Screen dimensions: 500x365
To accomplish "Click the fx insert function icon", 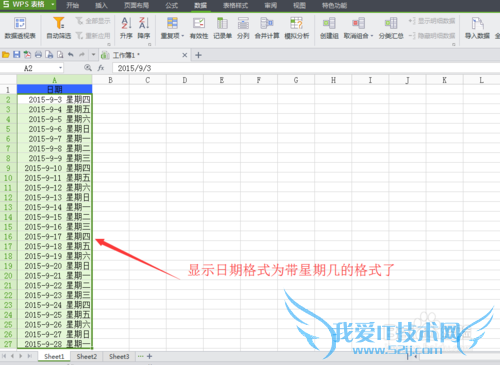I will 101,68.
